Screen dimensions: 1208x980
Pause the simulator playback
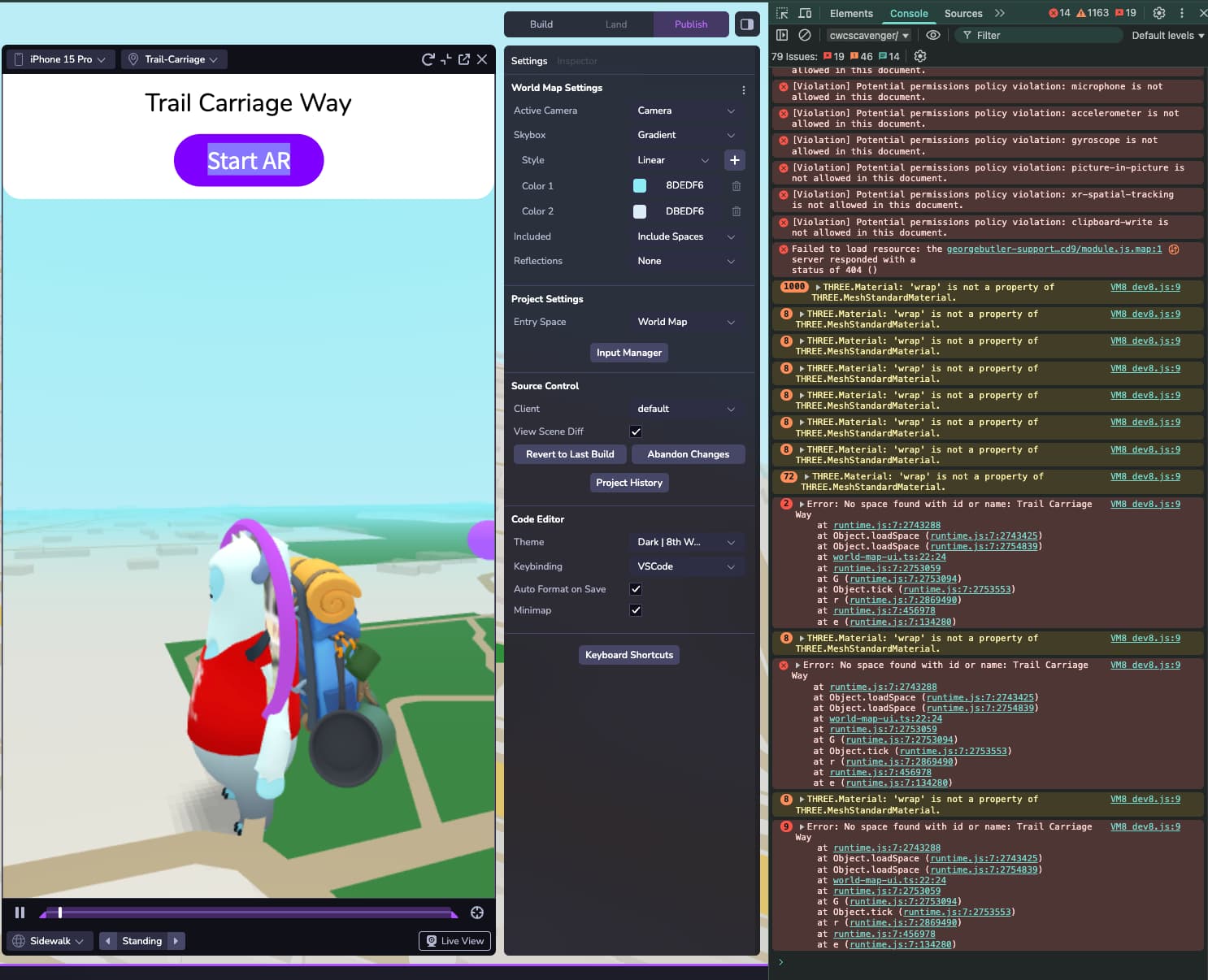20,913
